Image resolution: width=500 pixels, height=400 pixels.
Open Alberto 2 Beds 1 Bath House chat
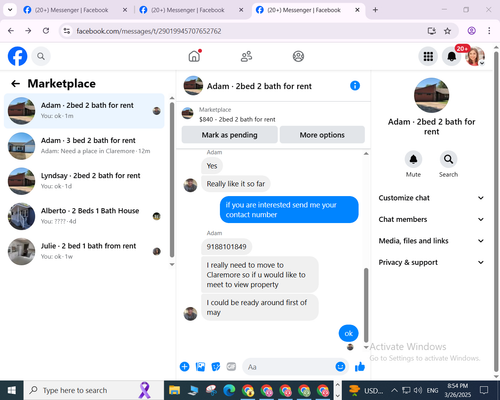point(84,216)
